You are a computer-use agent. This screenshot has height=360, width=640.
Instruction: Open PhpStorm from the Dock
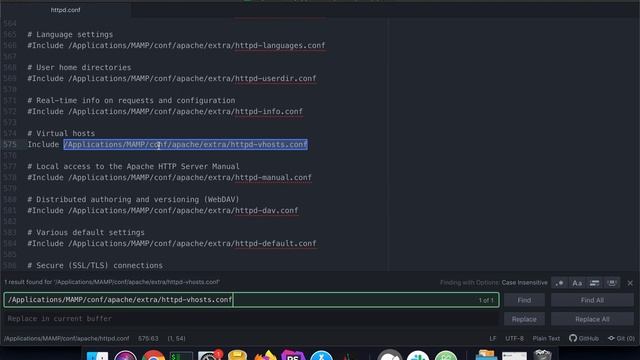click(x=293, y=356)
